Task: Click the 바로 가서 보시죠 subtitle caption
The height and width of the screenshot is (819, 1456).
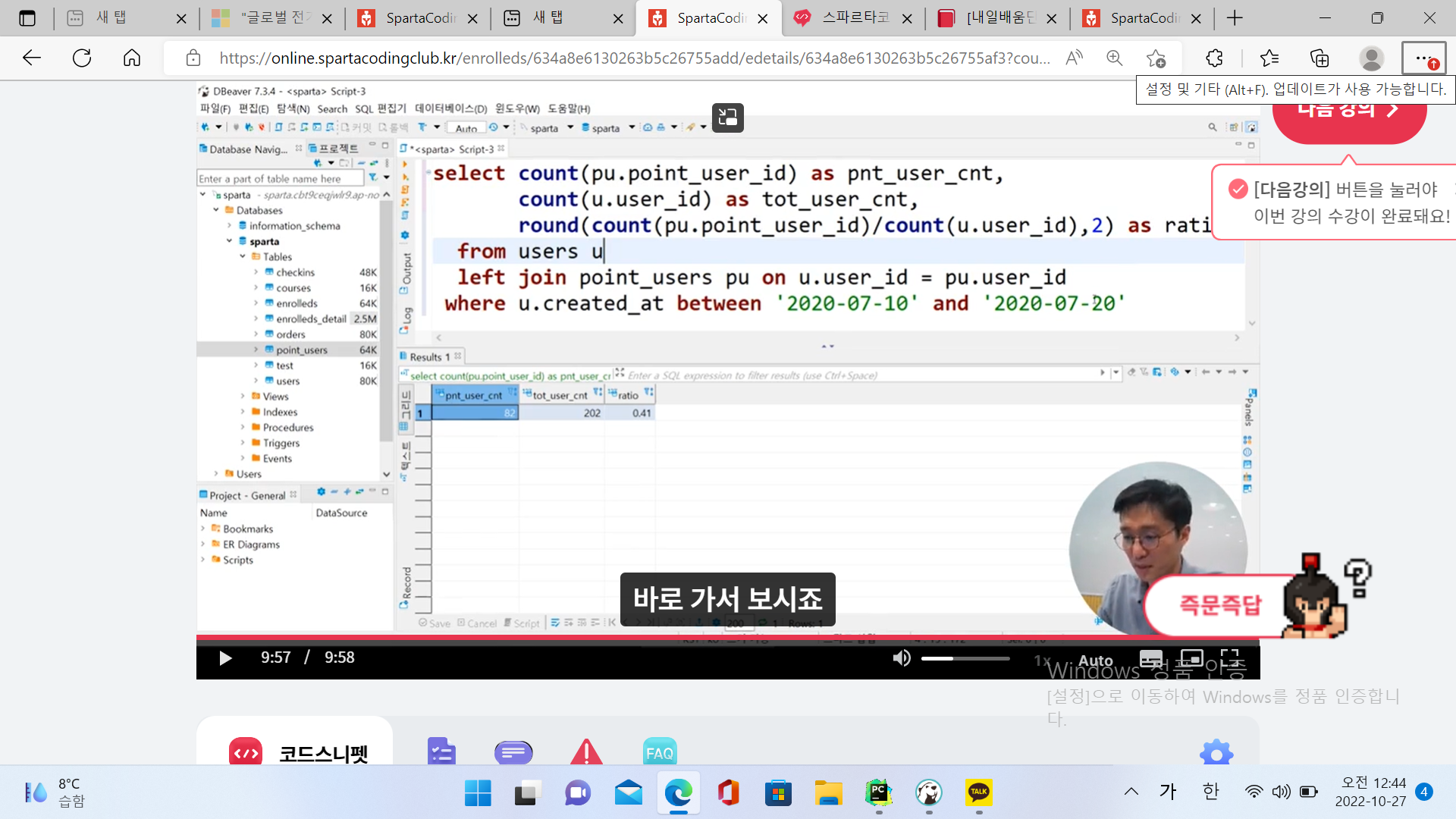Action: (x=727, y=599)
